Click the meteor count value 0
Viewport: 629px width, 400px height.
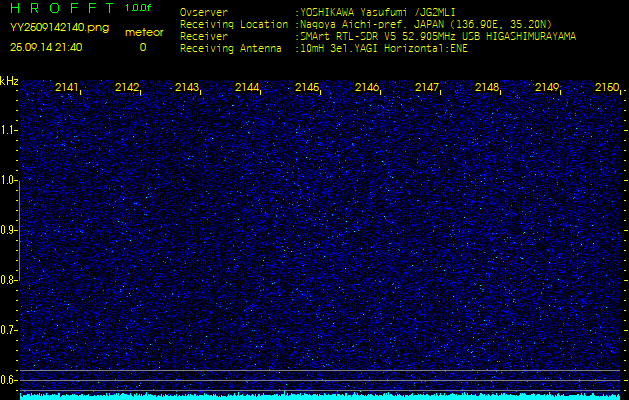(x=143, y=47)
